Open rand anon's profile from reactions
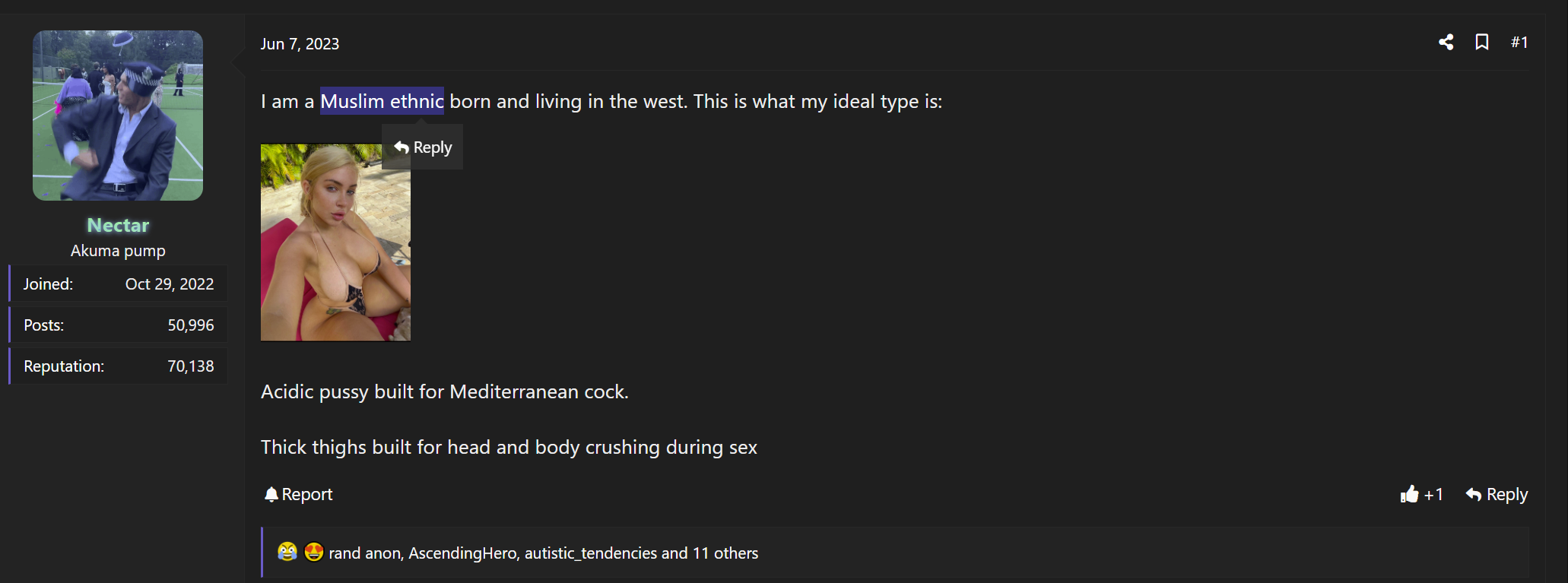This screenshot has height=583, width=1568. pos(364,553)
